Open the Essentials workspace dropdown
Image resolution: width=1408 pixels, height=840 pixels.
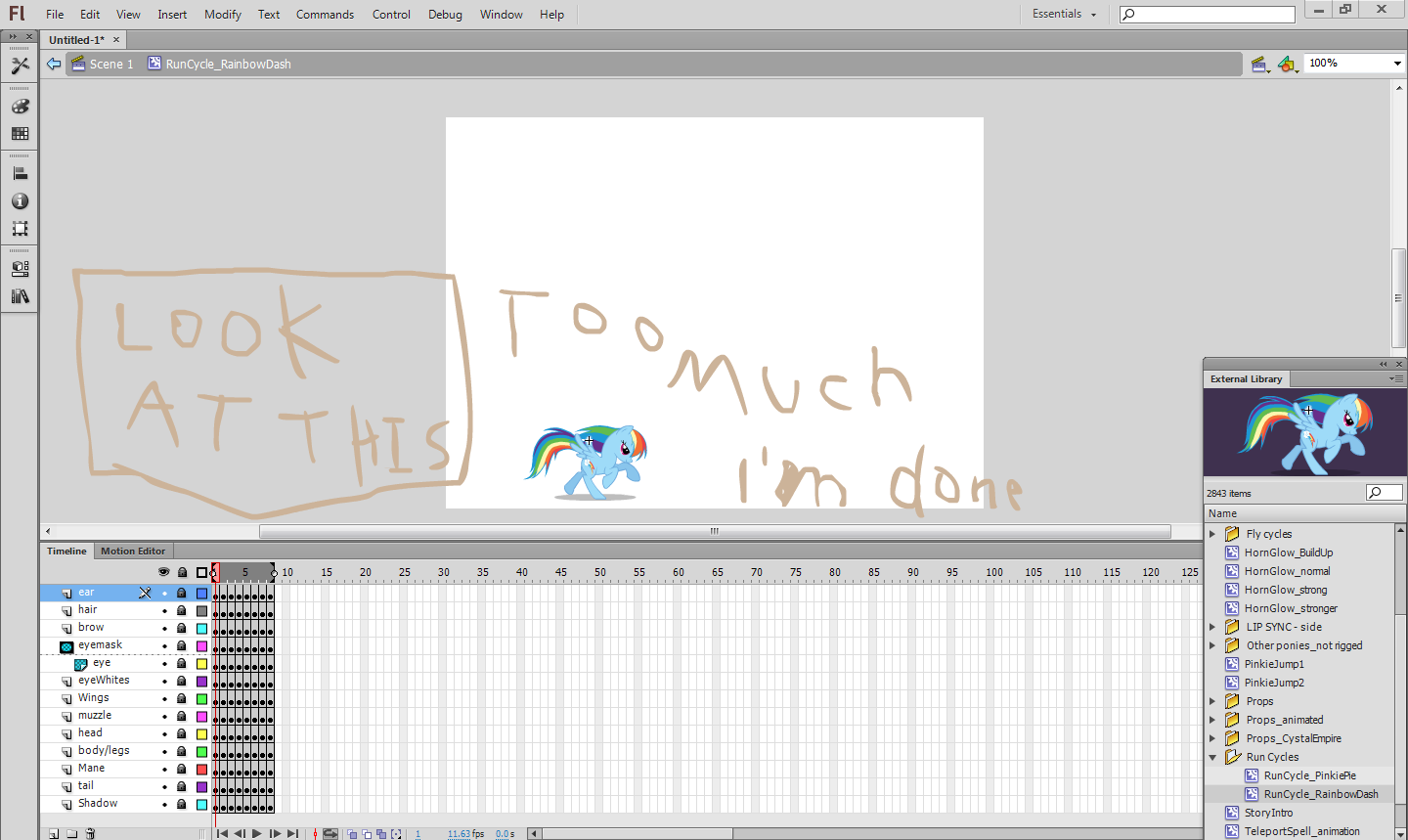(1064, 14)
